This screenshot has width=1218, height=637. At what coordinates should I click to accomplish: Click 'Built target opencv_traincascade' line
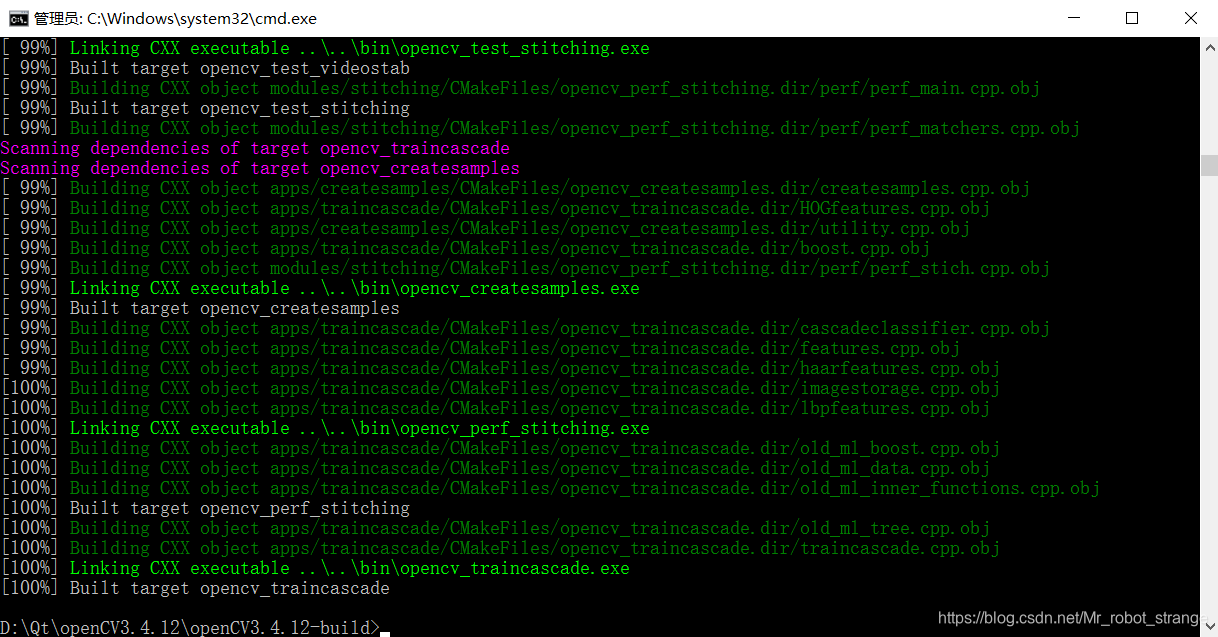click(x=195, y=588)
